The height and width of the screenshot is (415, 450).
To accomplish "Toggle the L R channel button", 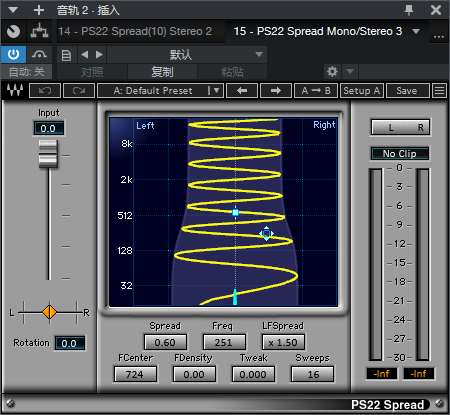I will (x=400, y=127).
